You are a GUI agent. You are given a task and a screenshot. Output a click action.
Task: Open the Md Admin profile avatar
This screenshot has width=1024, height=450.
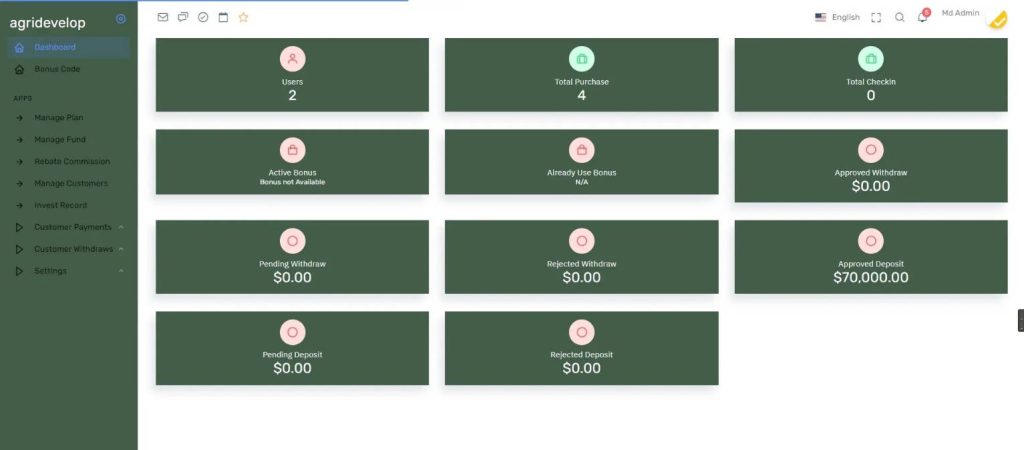tap(996, 20)
